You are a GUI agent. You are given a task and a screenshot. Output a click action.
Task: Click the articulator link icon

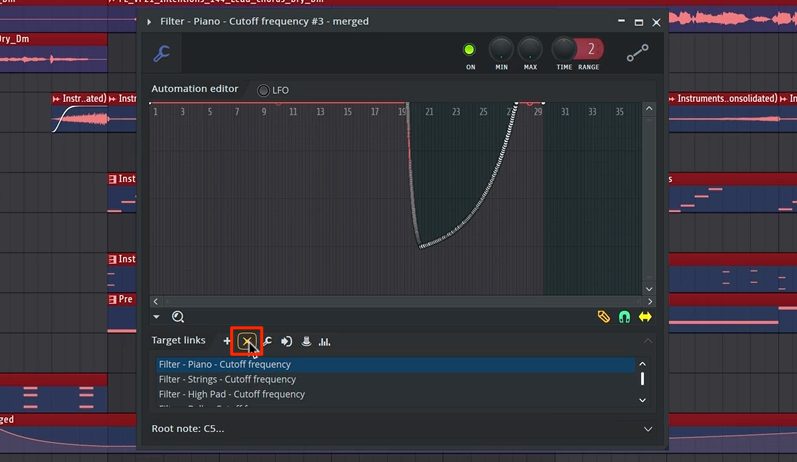(637, 52)
